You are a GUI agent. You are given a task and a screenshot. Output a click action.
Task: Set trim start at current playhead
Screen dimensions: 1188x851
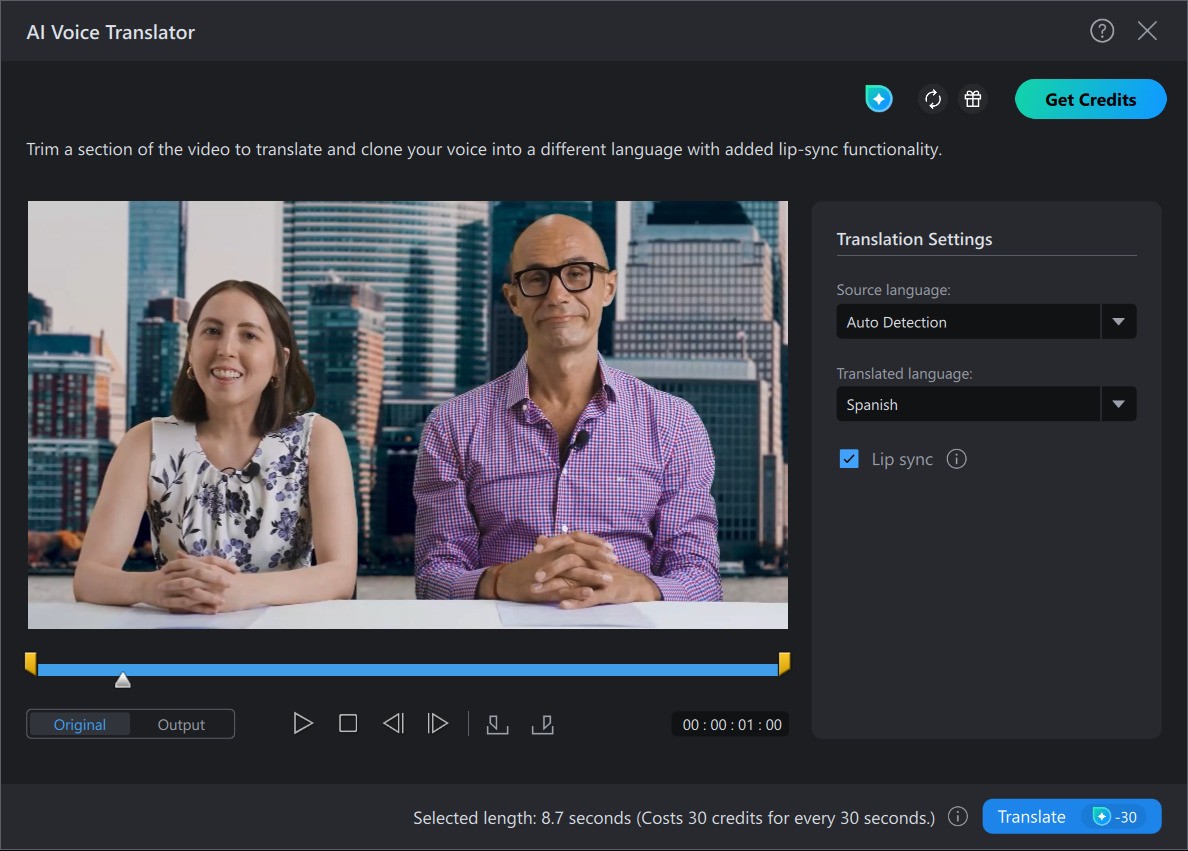(497, 723)
